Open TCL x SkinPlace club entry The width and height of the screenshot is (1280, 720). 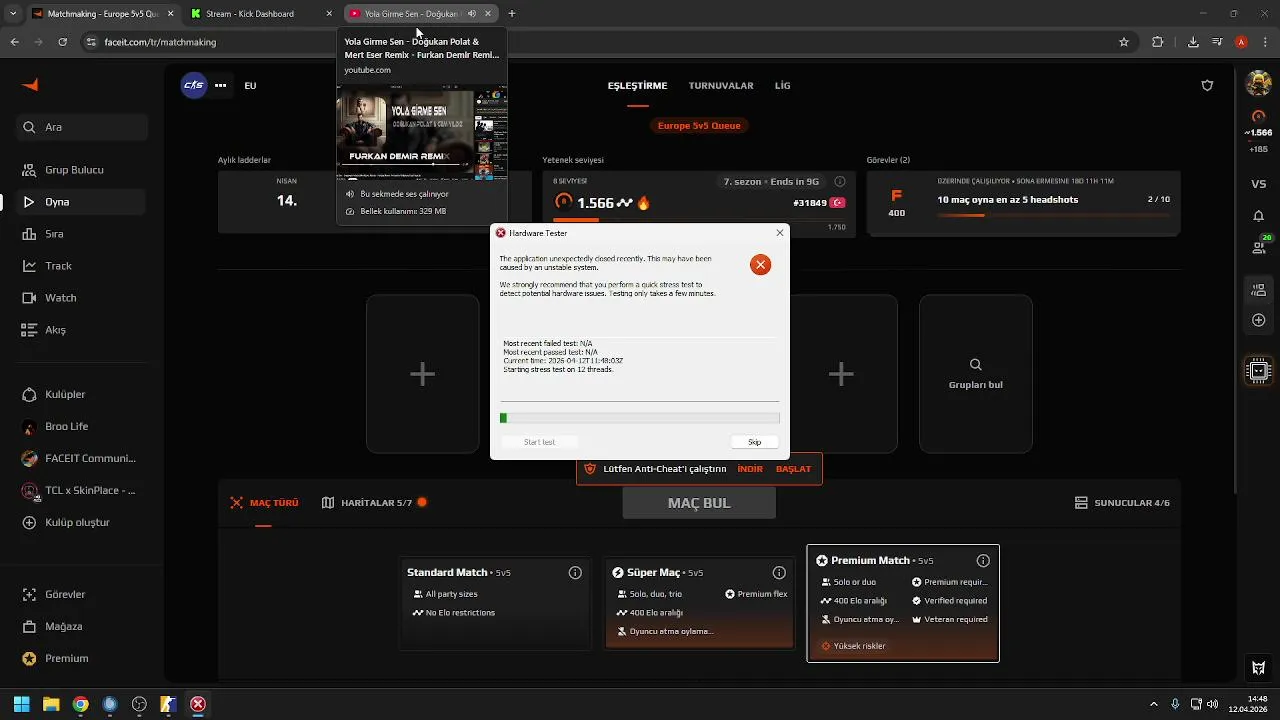pyautogui.click(x=82, y=490)
